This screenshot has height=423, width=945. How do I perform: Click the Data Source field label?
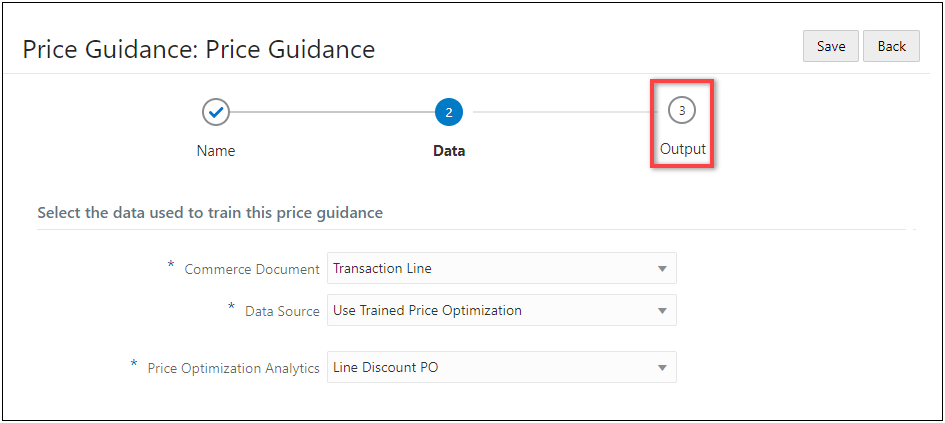tap(282, 311)
